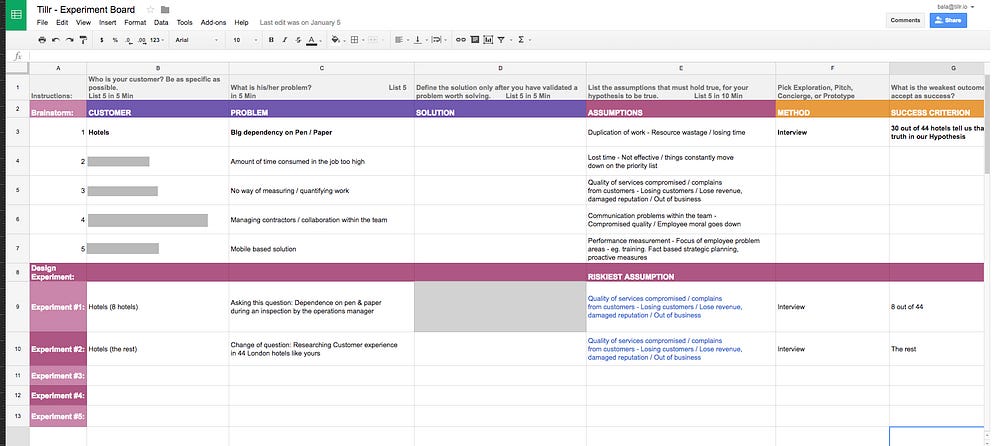Select 'Amount of time consumed in the job' cell

(x=321, y=161)
